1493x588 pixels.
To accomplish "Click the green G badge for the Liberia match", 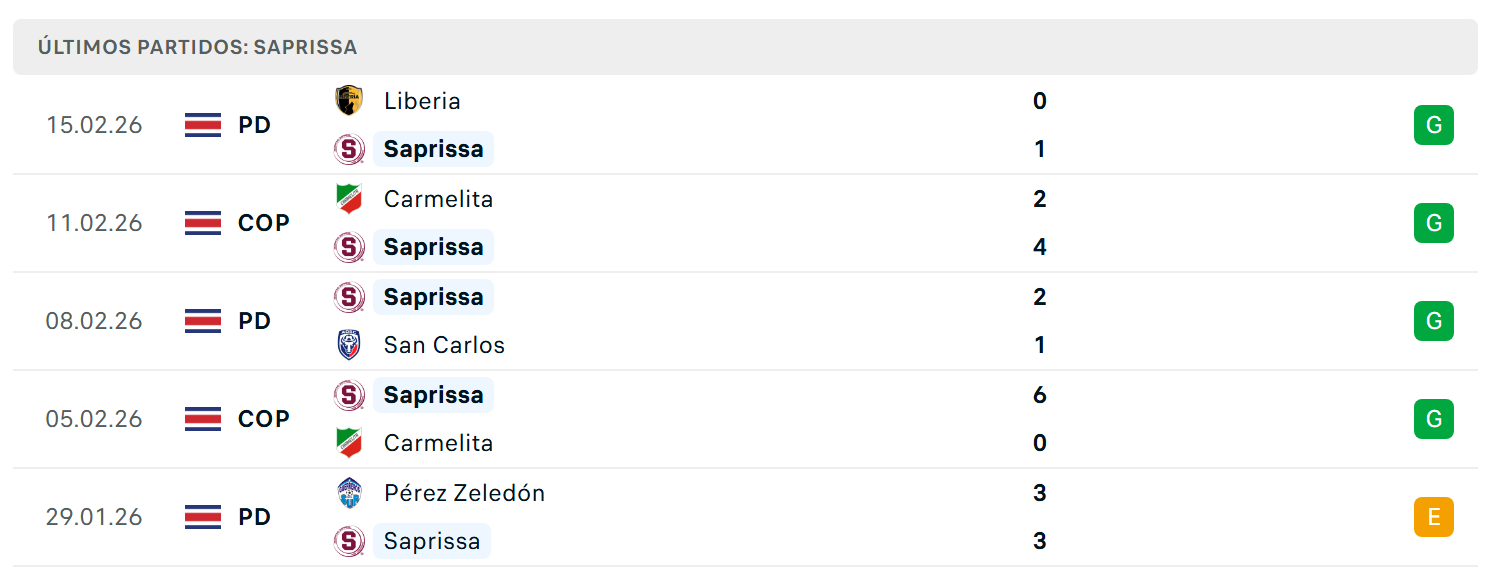I will (1433, 125).
